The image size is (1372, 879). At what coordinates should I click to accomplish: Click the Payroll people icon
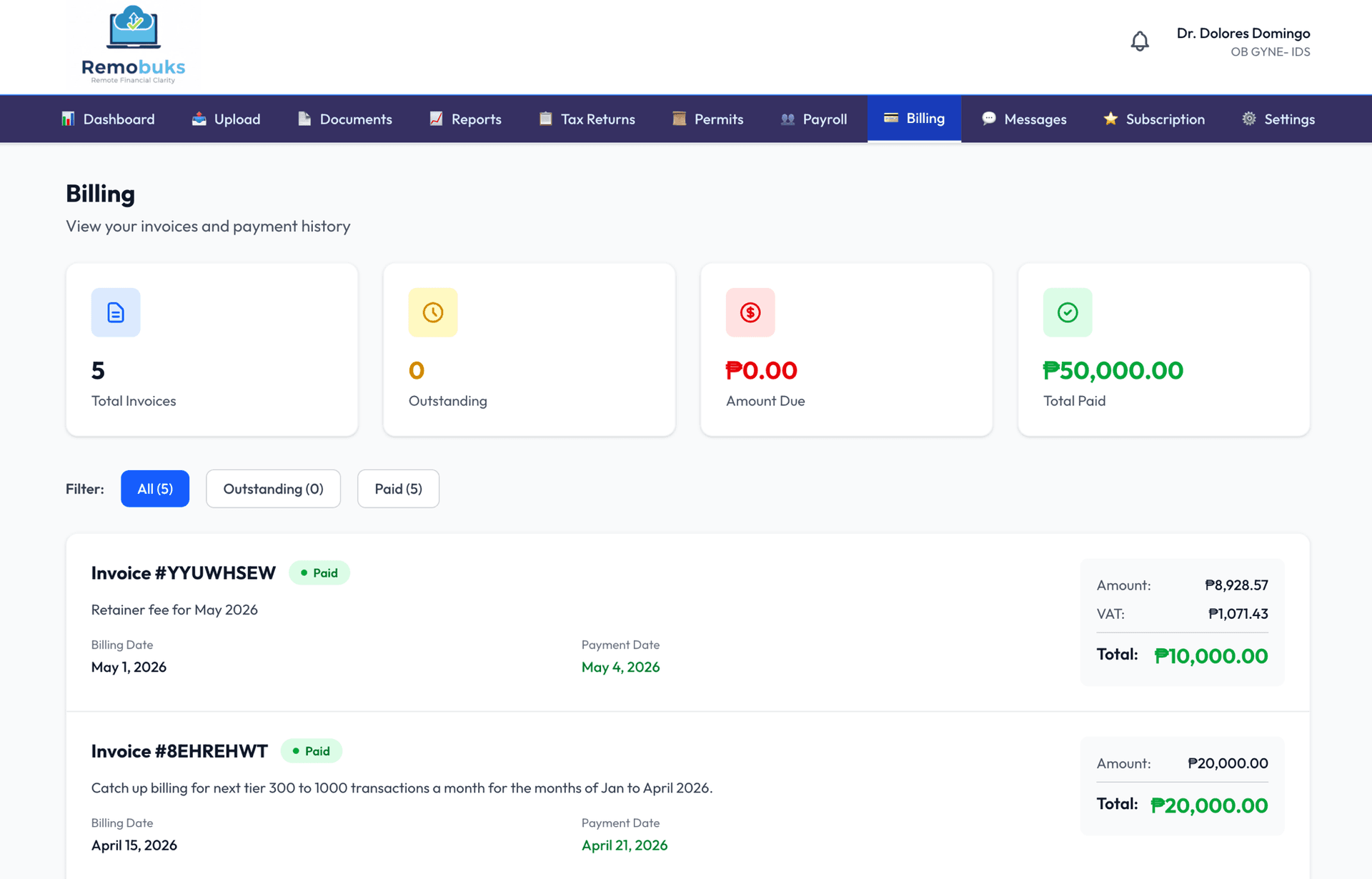tap(787, 119)
